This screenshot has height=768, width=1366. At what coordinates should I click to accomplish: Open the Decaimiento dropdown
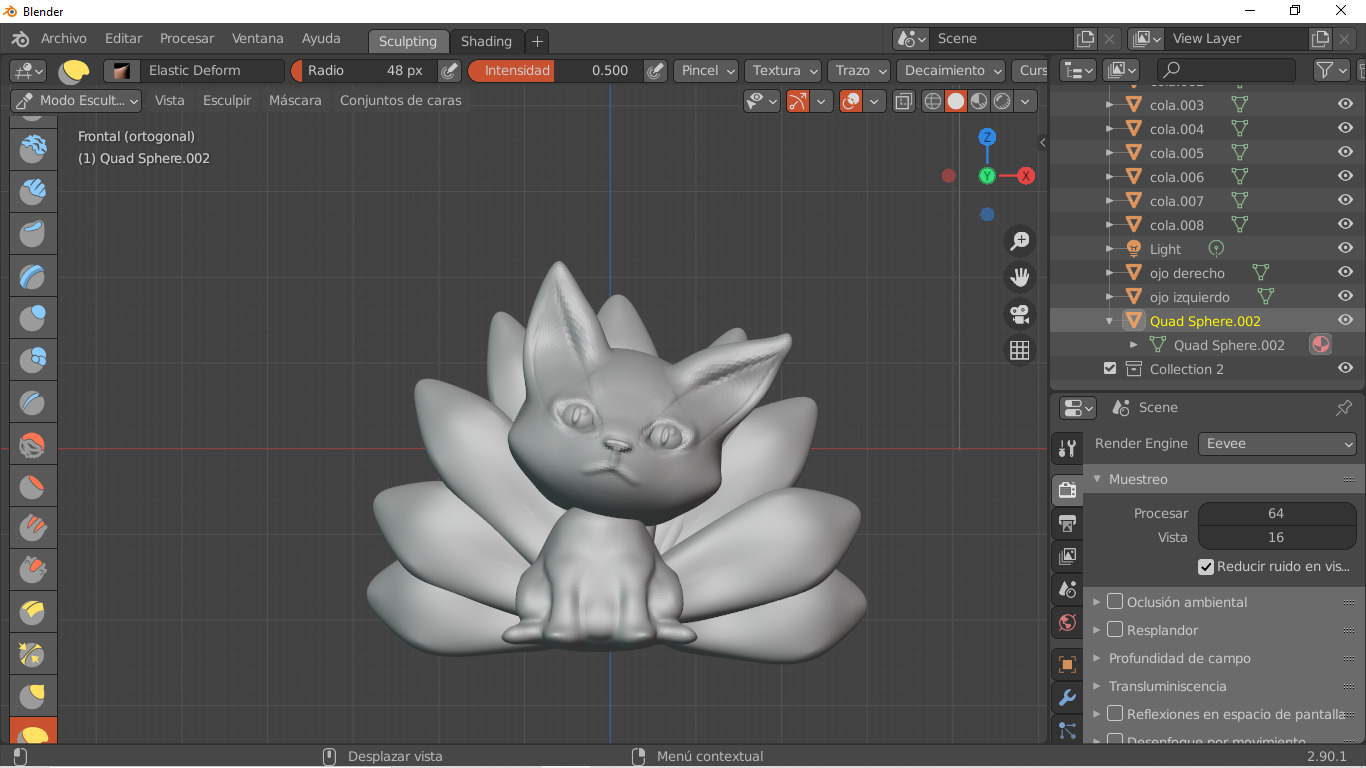(951, 71)
